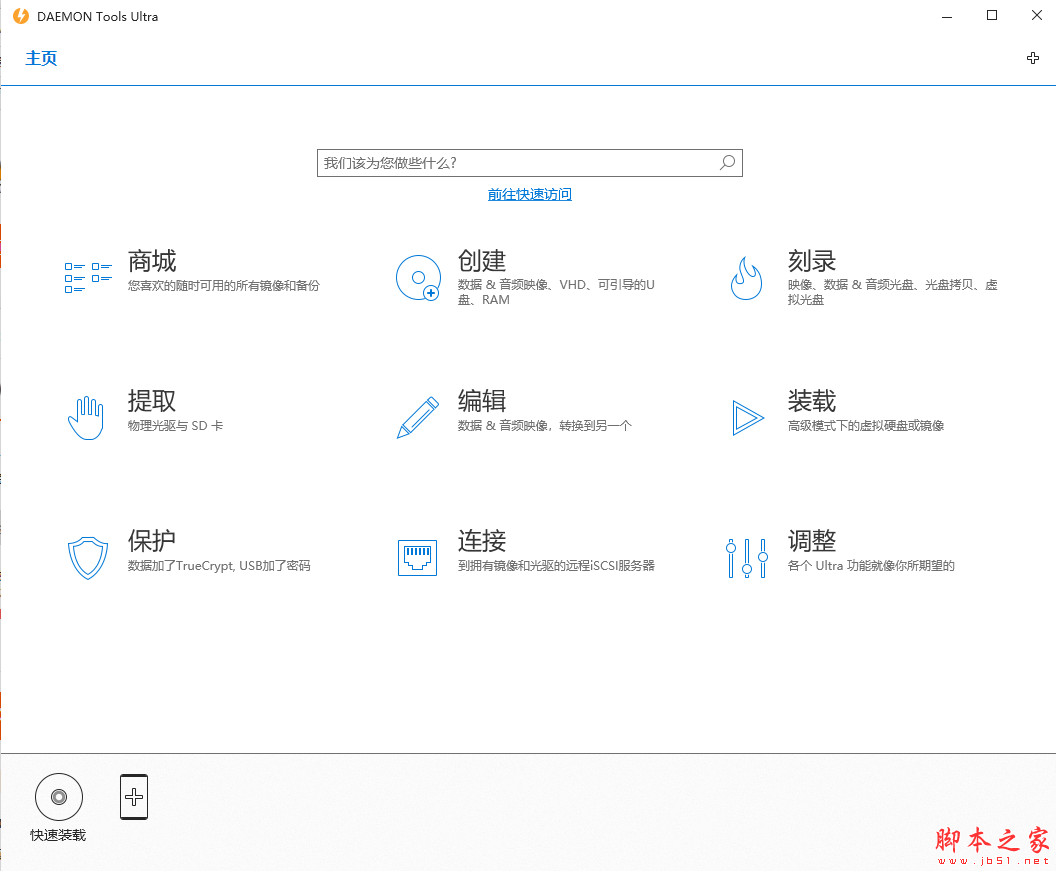Screen dimensions: 1061x872
Task: Focus the 我们该为您做些什么 search field
Action: (515, 162)
